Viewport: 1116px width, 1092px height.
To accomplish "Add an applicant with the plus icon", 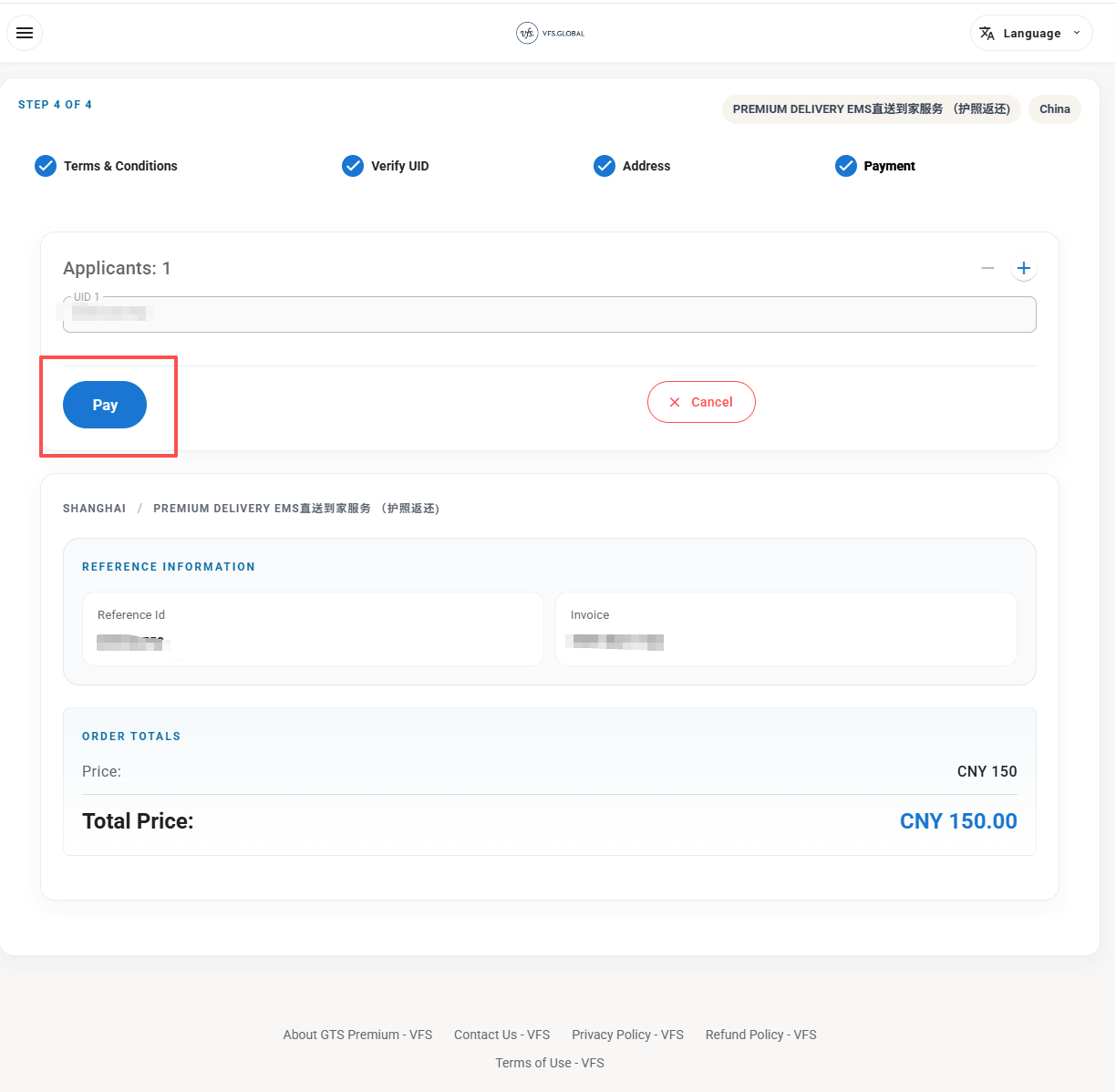I will point(1024,268).
